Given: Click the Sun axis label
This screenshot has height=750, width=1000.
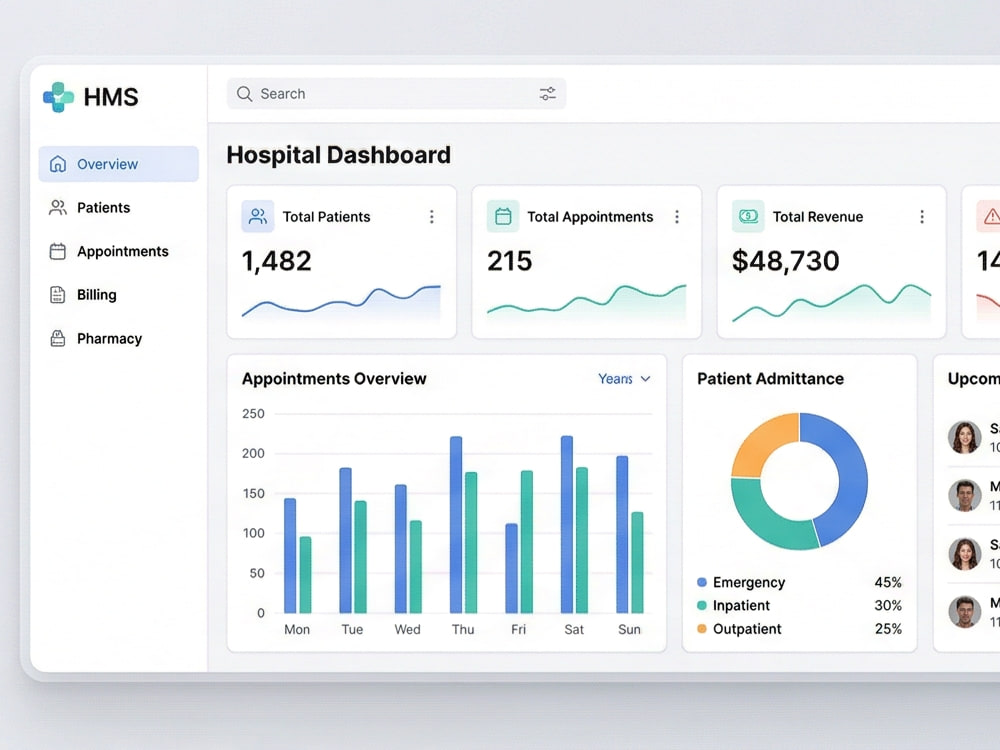Looking at the screenshot, I should pyautogui.click(x=629, y=629).
